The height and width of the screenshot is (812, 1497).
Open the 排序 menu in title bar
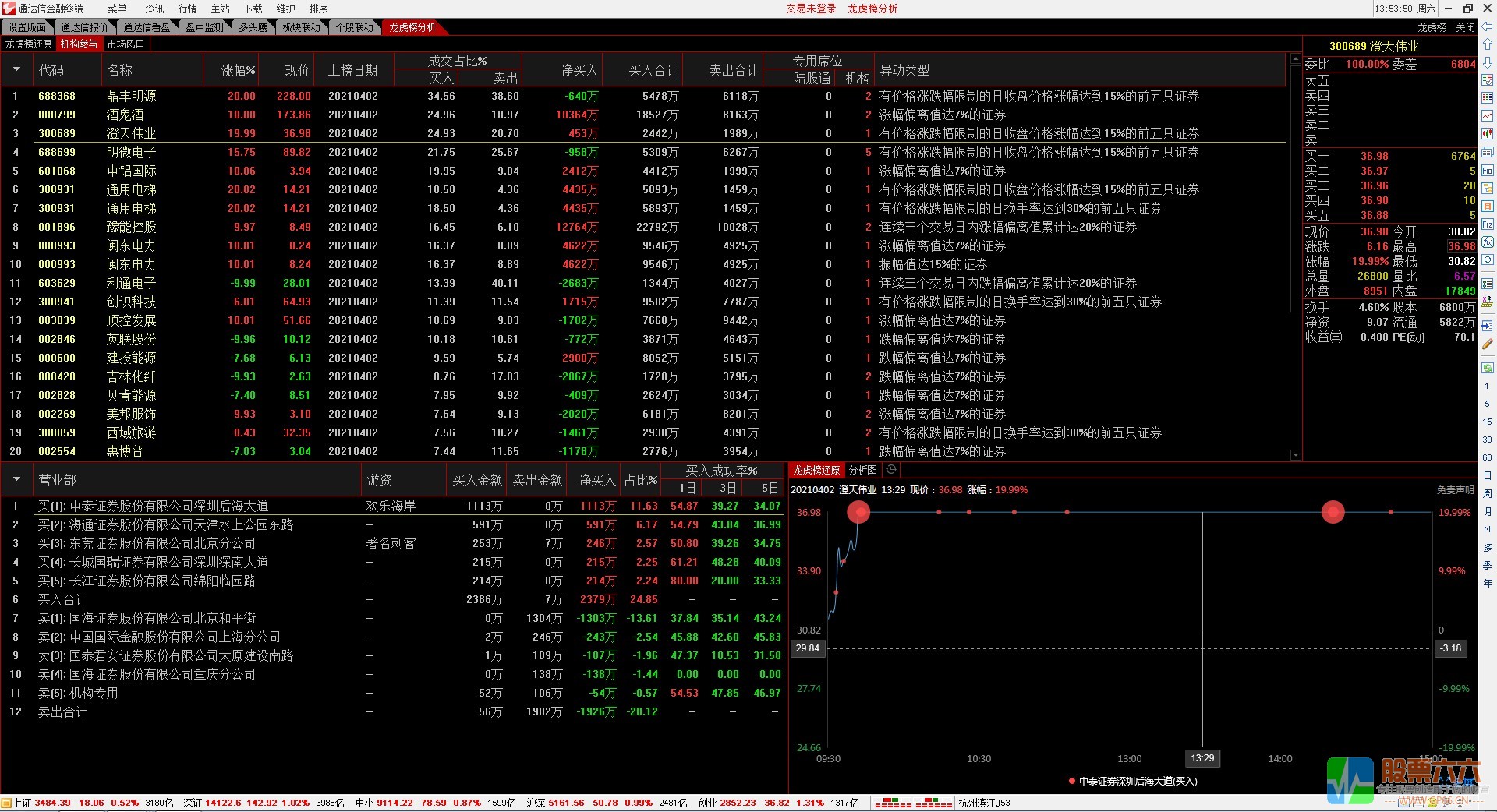[318, 9]
